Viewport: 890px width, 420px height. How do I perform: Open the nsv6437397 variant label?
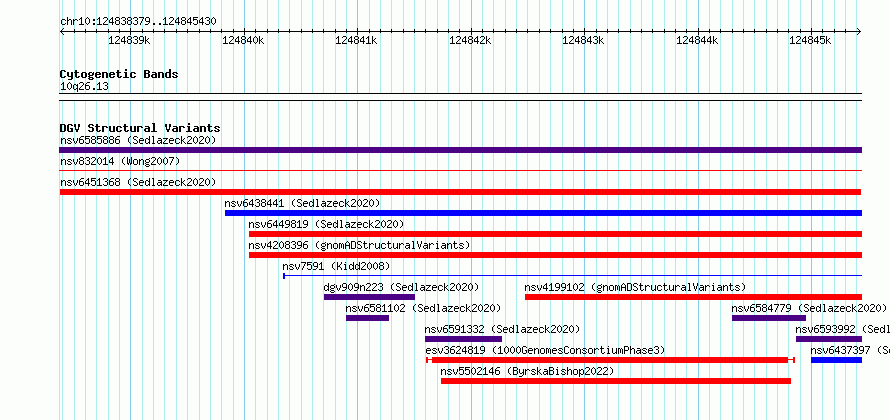point(850,350)
